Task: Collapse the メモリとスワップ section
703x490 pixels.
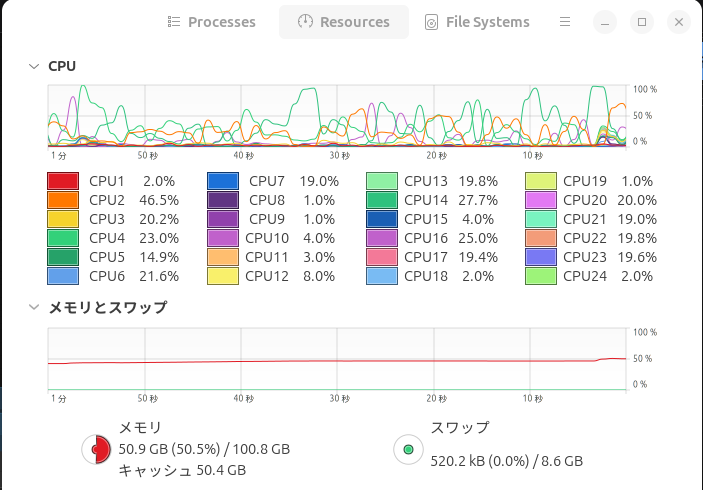Action: pos(34,308)
